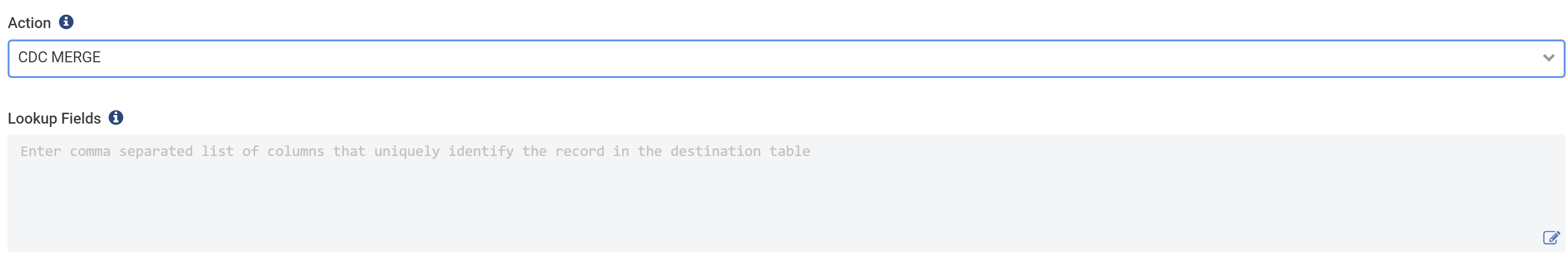Click the info icon beside Action
Screen dimensions: 1568x262
point(66,22)
